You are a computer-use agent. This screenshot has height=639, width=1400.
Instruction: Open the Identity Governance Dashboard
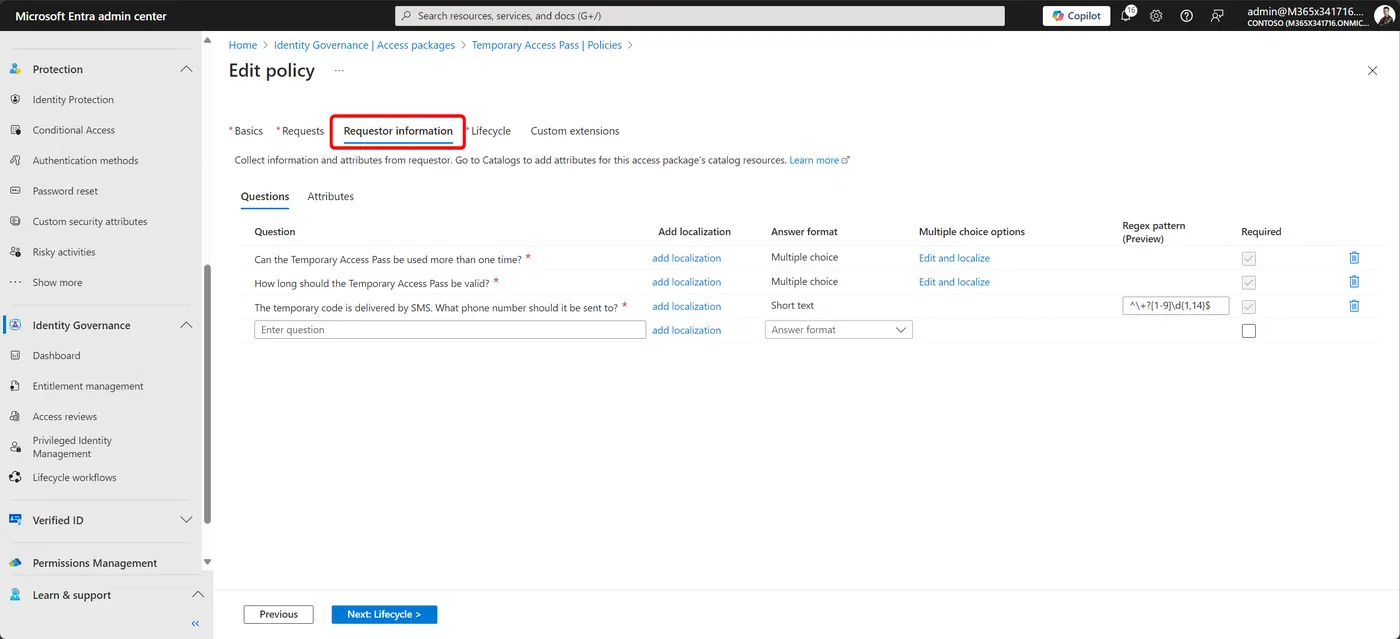tap(56, 356)
